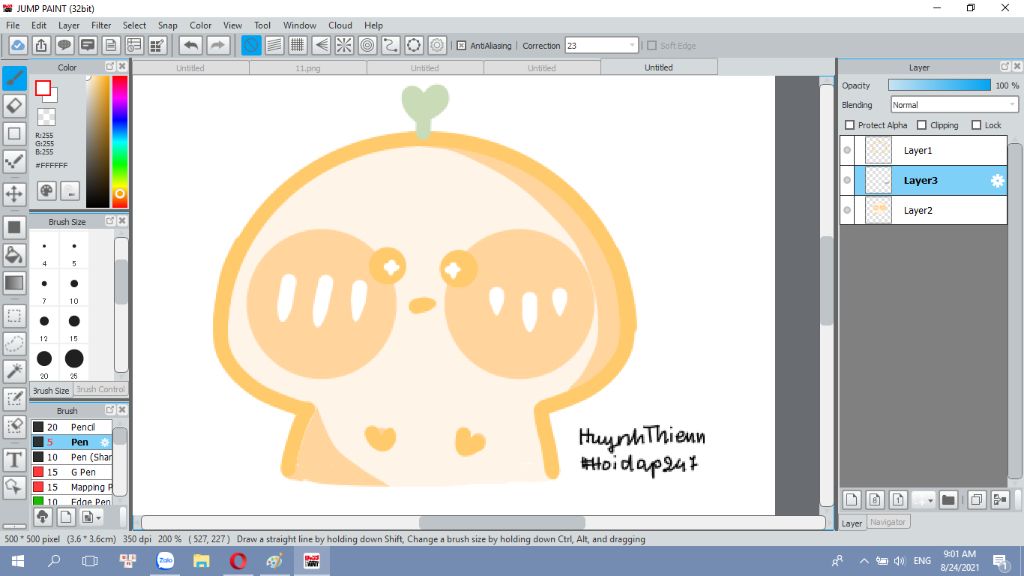Switch to the Brush Control tab
This screenshot has height=576, width=1024.
pos(100,389)
